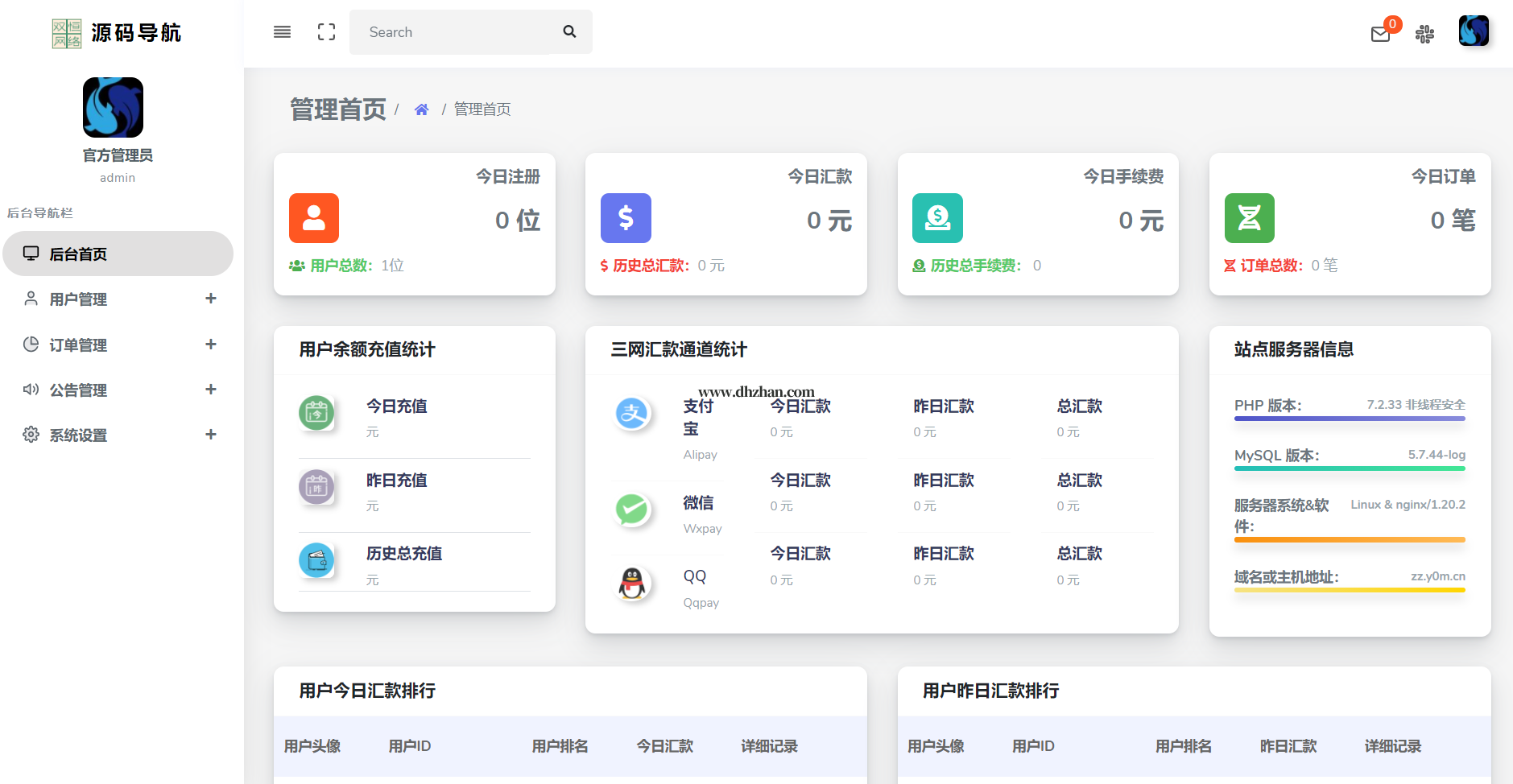This screenshot has height=784, width=1513.
Task: Expand 订单管理 using its plus sign
Action: [x=211, y=345]
